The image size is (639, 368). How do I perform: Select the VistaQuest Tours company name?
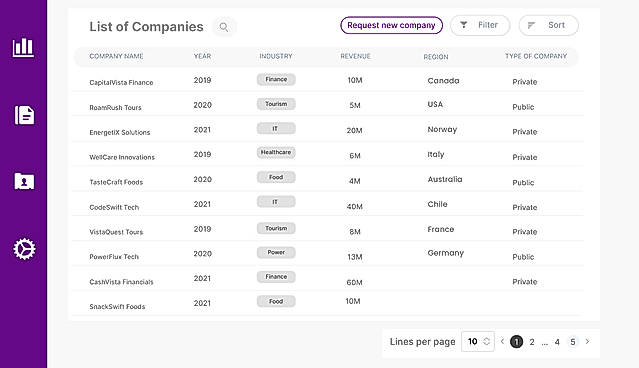tap(116, 232)
